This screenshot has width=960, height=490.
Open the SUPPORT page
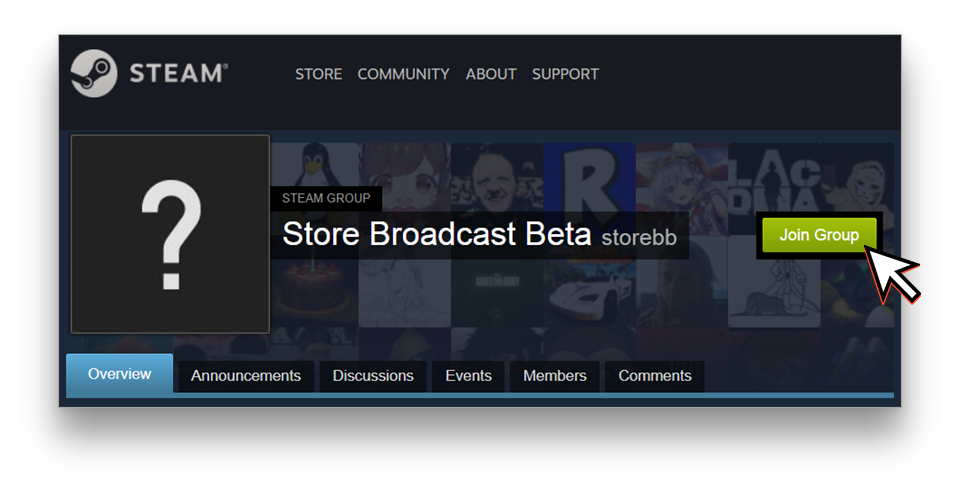(x=565, y=74)
